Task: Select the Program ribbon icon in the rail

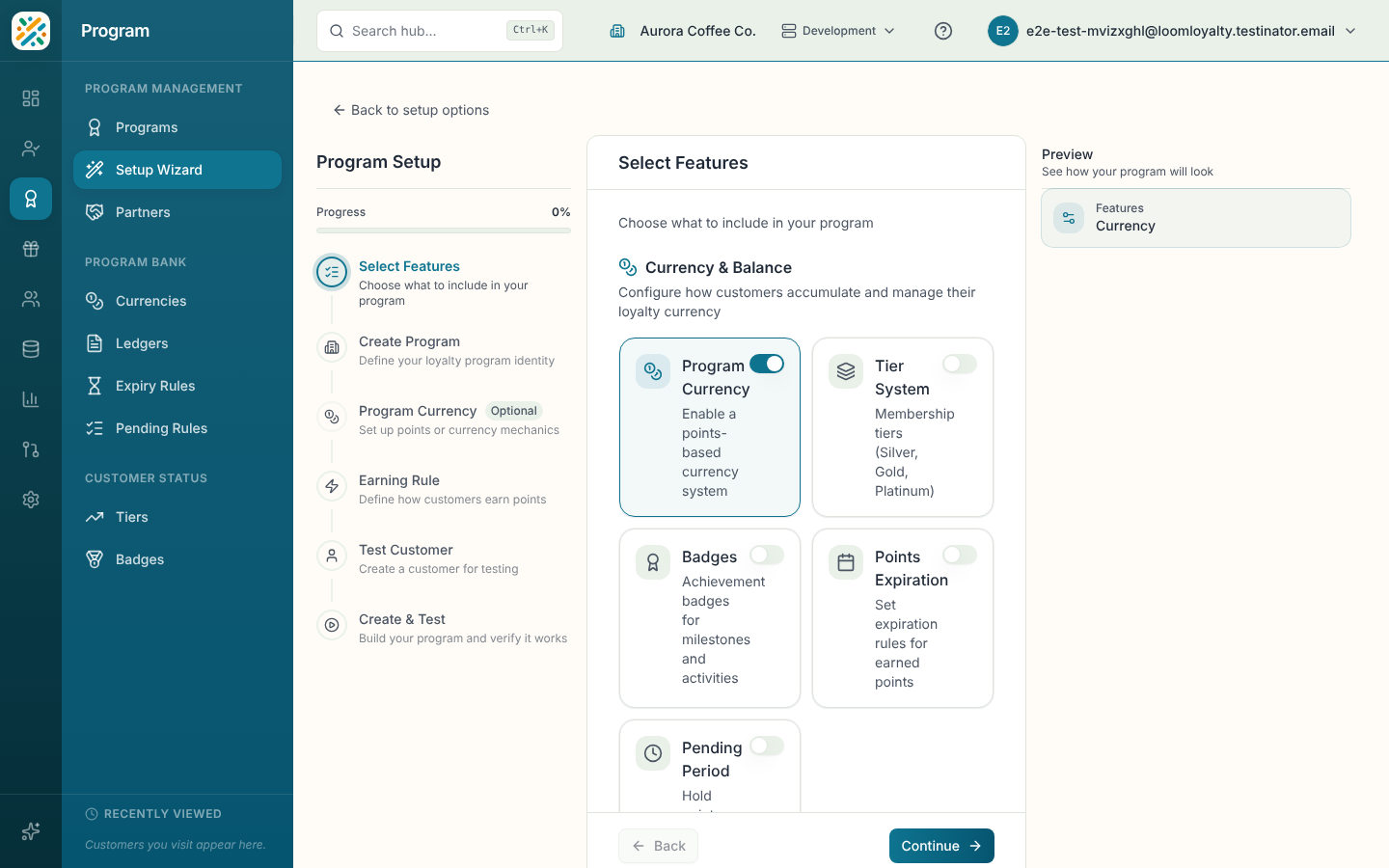Action: click(31, 199)
